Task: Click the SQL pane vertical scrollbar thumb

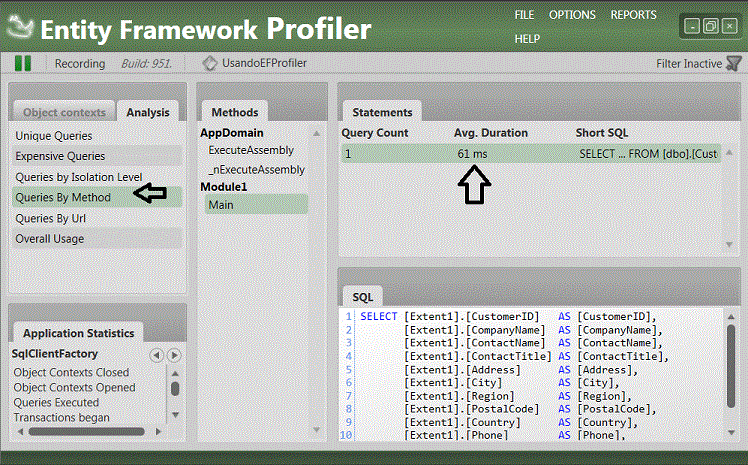Action: click(731, 366)
